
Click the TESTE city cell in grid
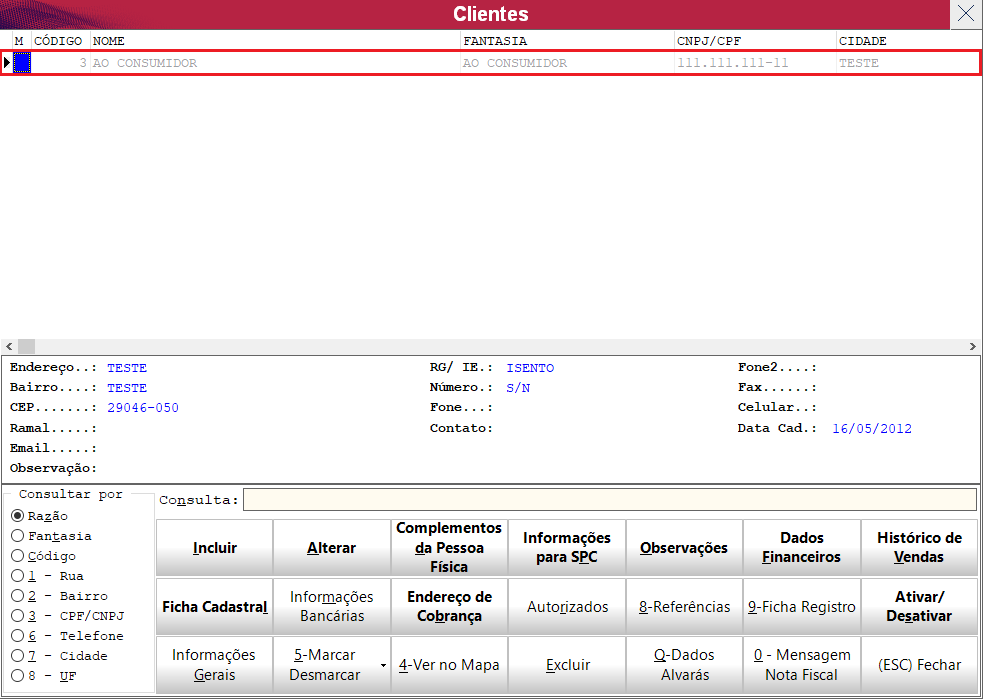(908, 63)
